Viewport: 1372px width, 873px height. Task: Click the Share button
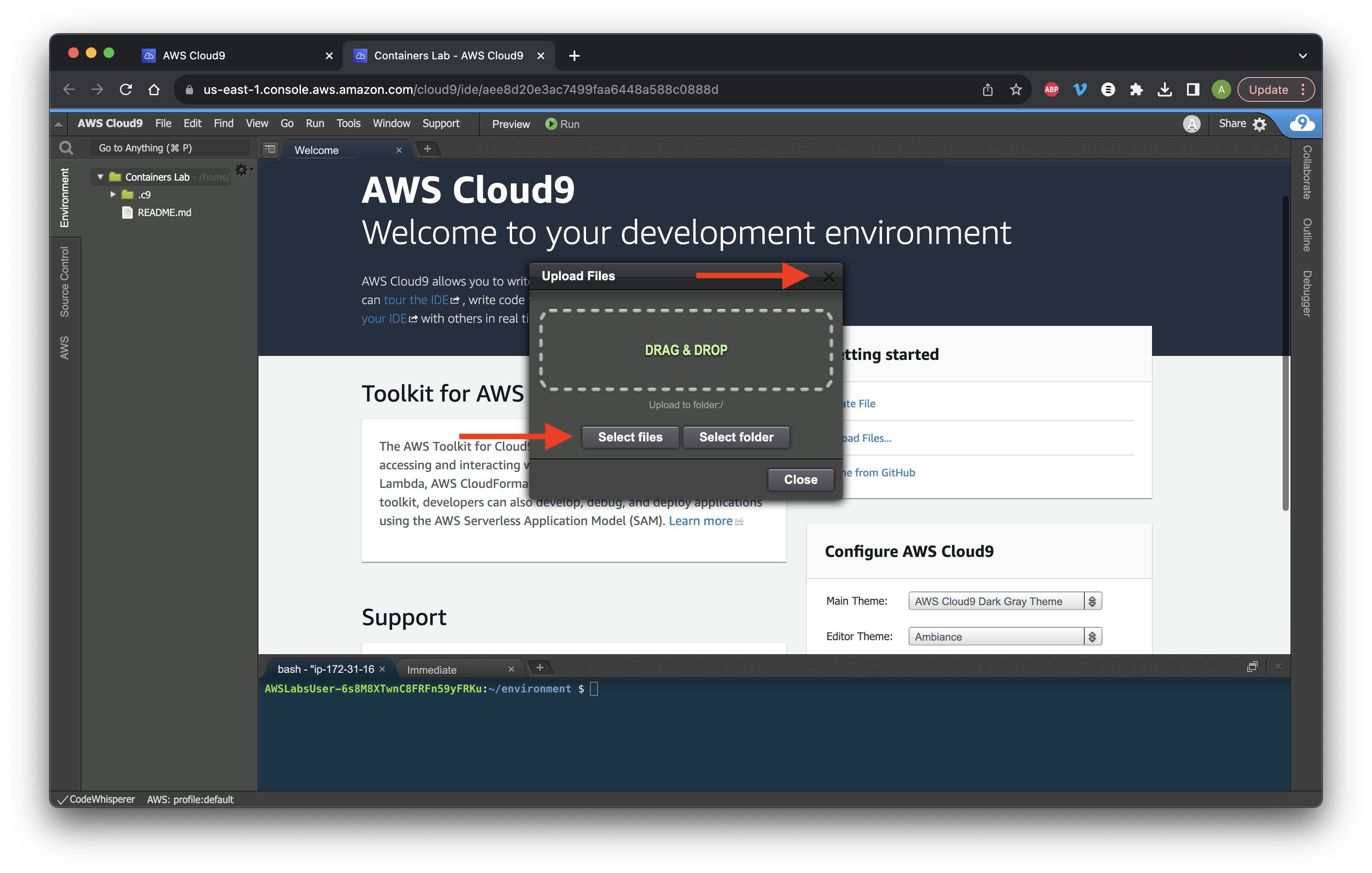click(x=1232, y=124)
